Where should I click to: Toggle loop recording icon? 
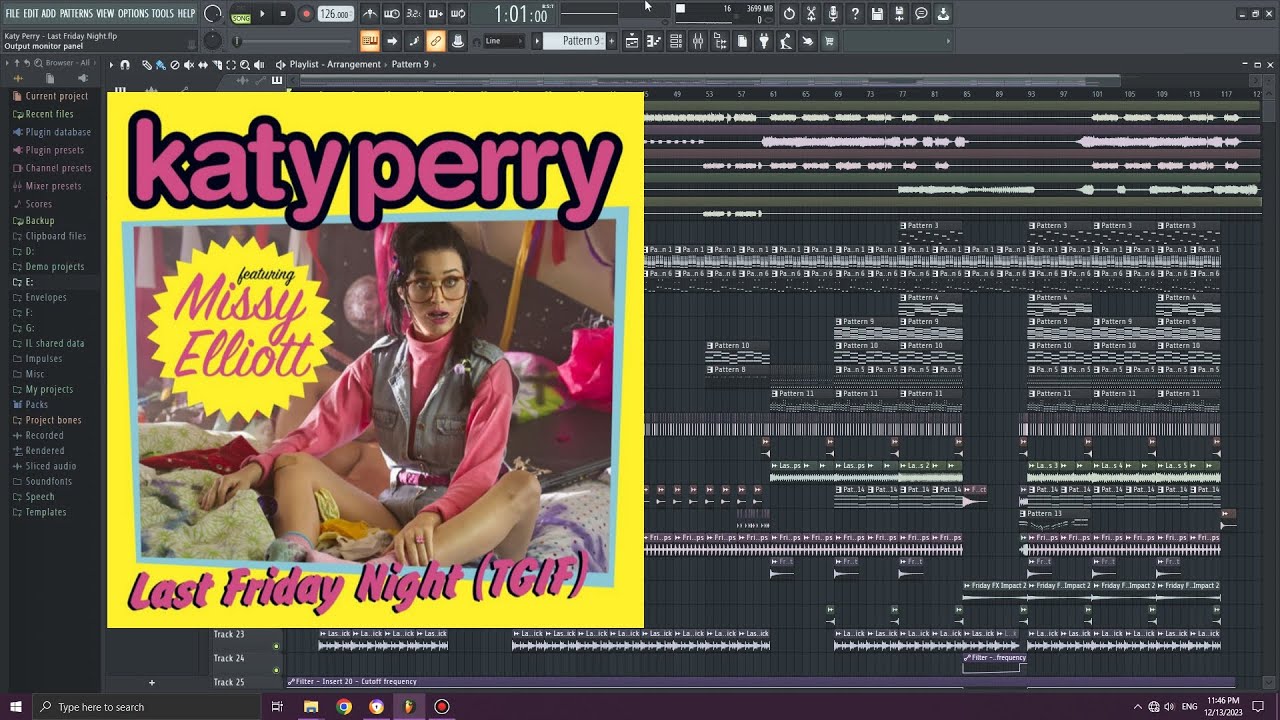click(458, 14)
